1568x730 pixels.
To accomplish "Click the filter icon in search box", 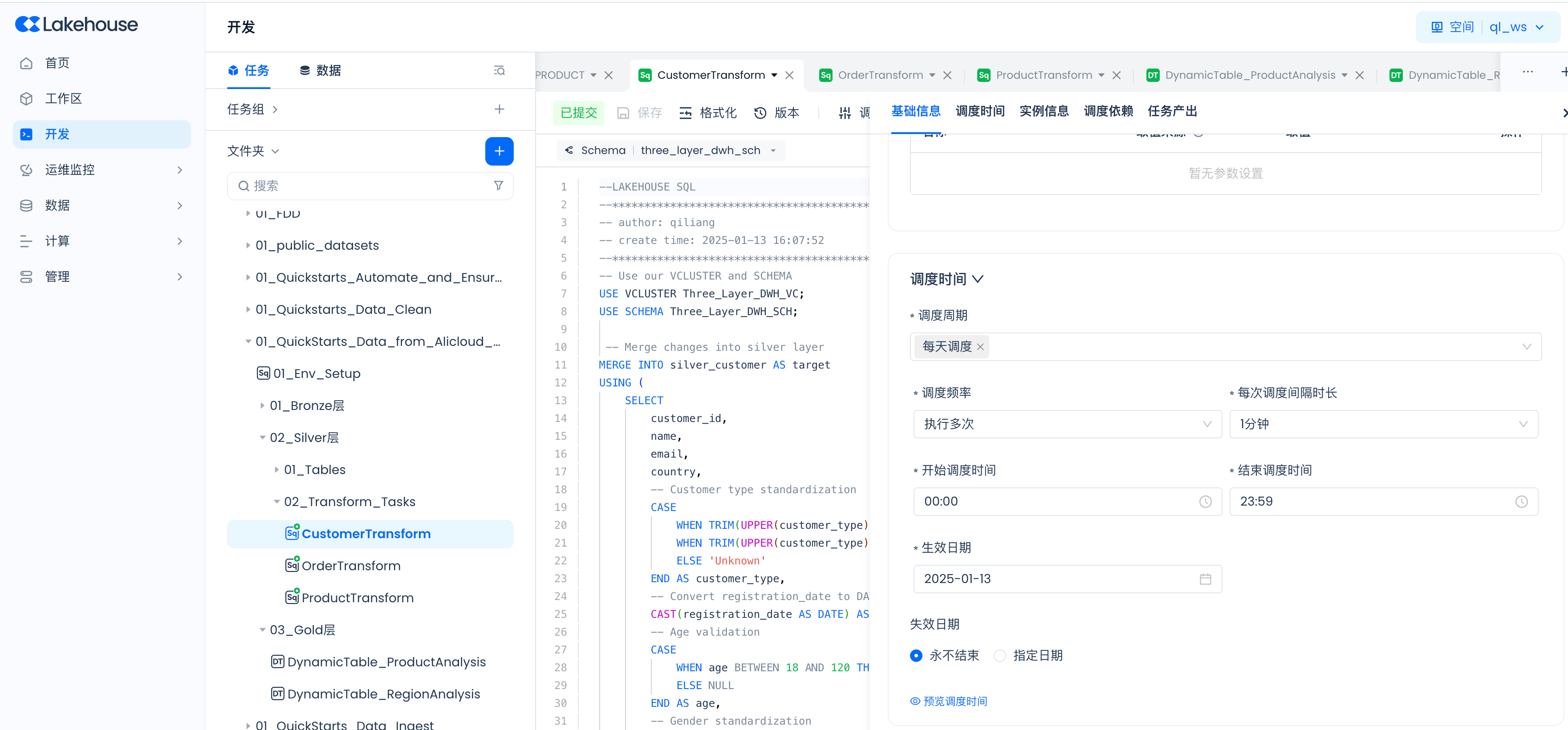I will click(498, 186).
